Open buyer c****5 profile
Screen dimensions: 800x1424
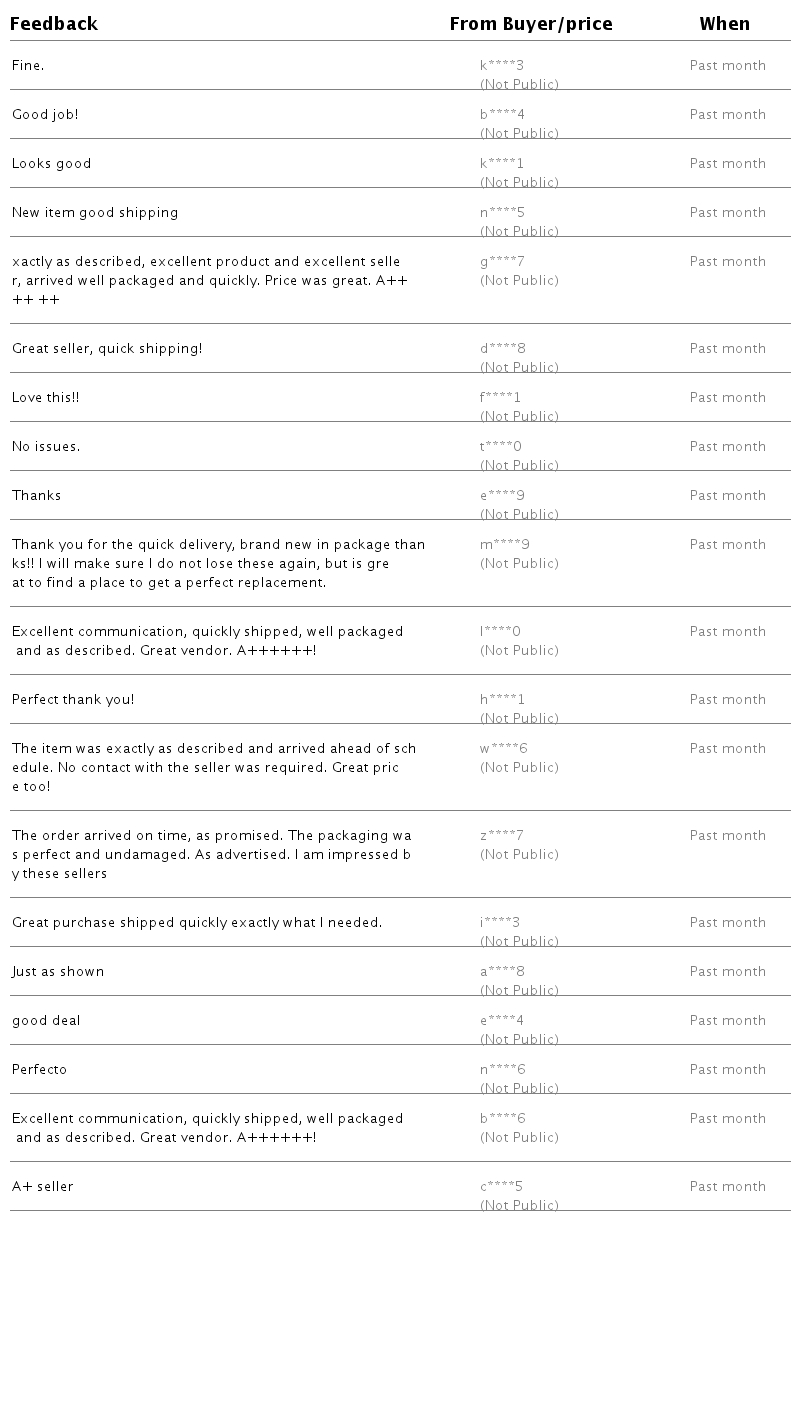coord(502,1187)
